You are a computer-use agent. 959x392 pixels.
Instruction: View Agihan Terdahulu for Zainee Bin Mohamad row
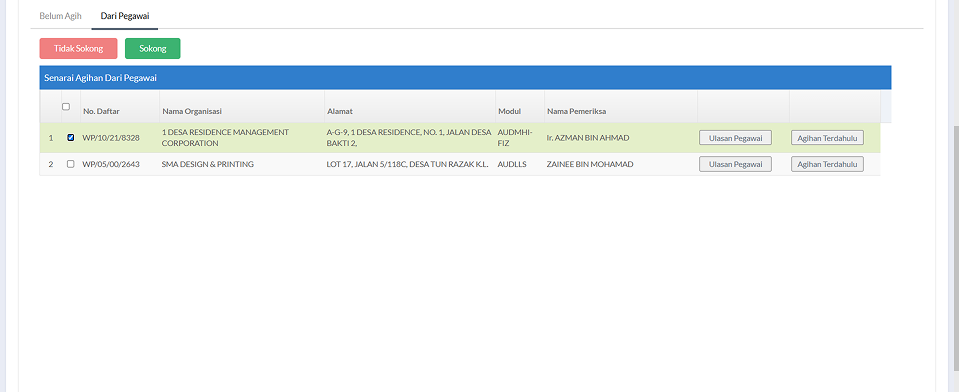click(827, 164)
